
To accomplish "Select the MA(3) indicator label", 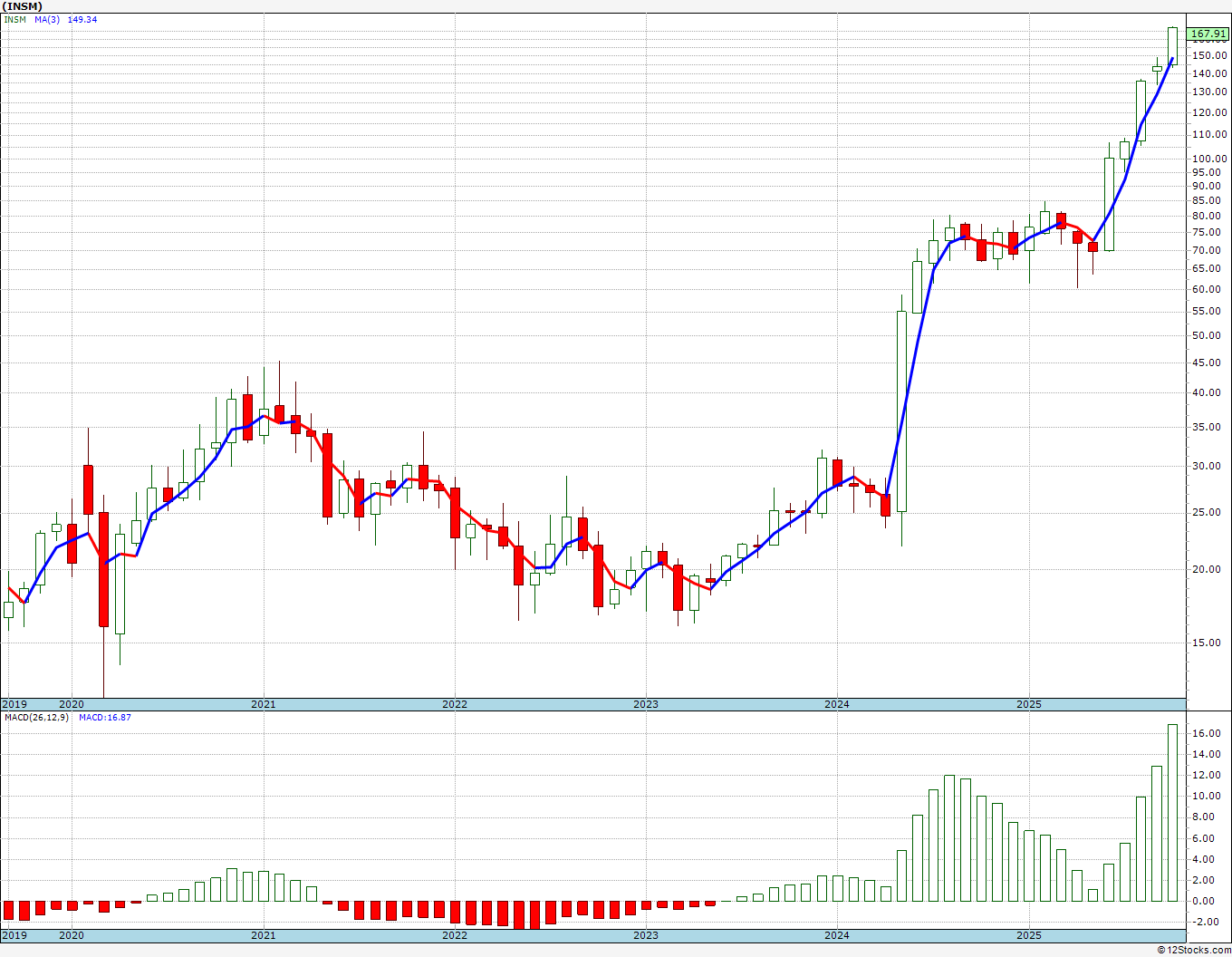I will click(x=47, y=19).
